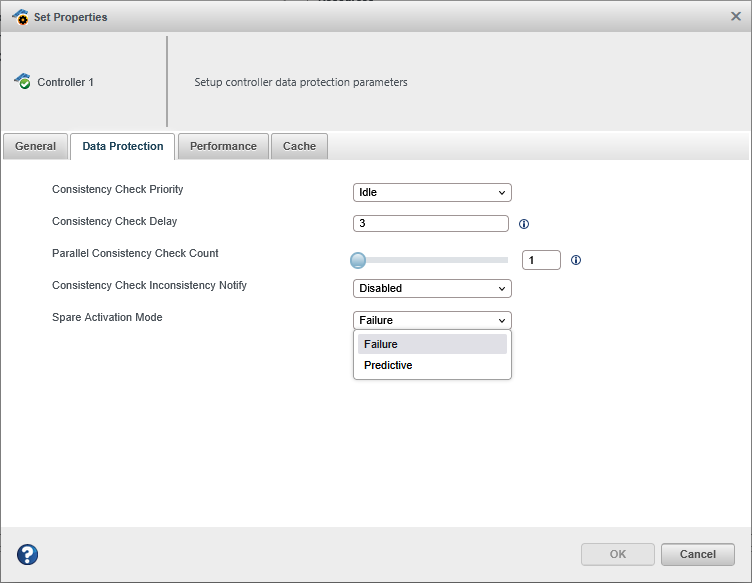Close the Set Properties dialog
The height and width of the screenshot is (583, 752).
click(x=736, y=16)
